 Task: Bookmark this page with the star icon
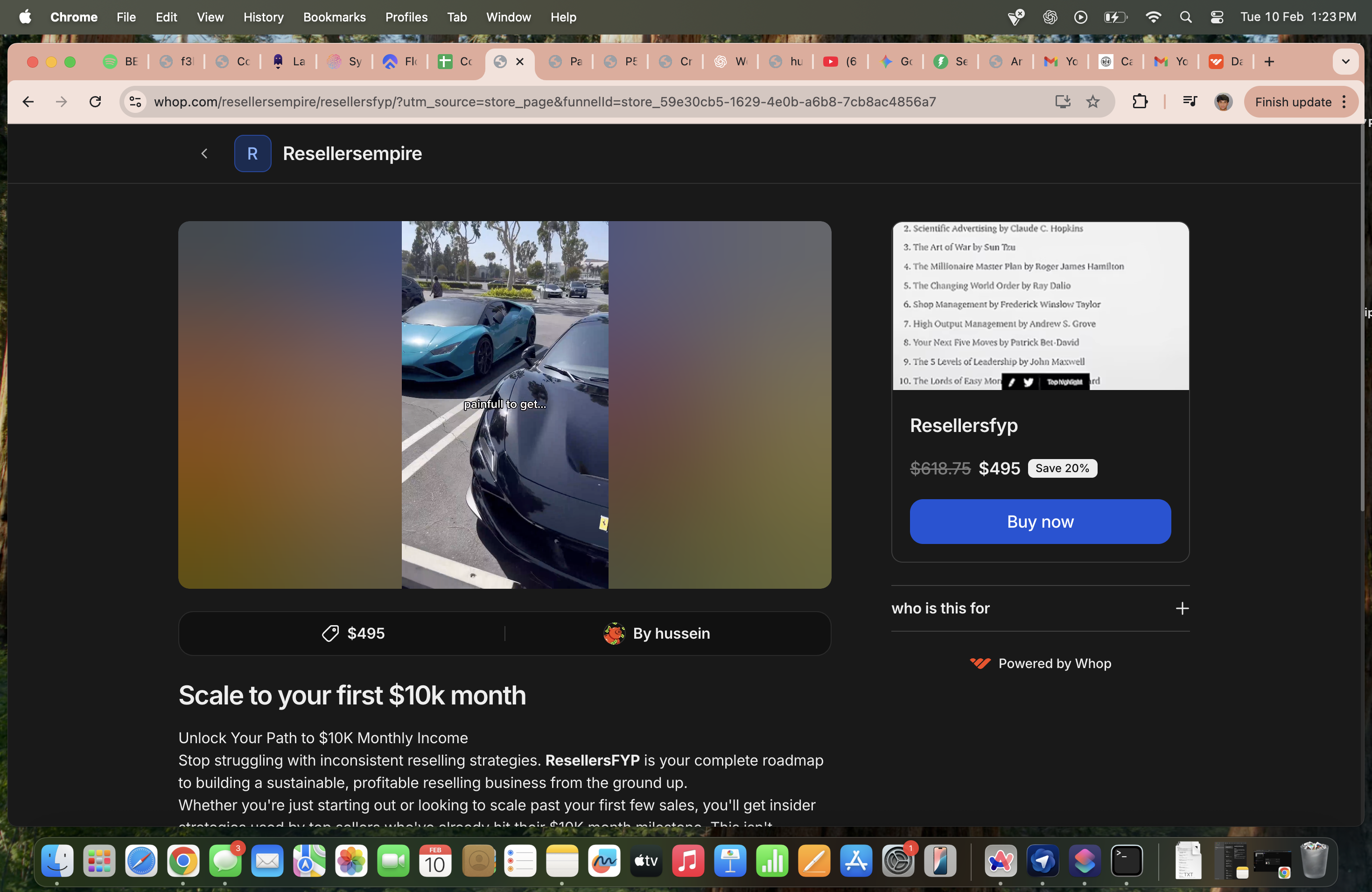click(1092, 102)
